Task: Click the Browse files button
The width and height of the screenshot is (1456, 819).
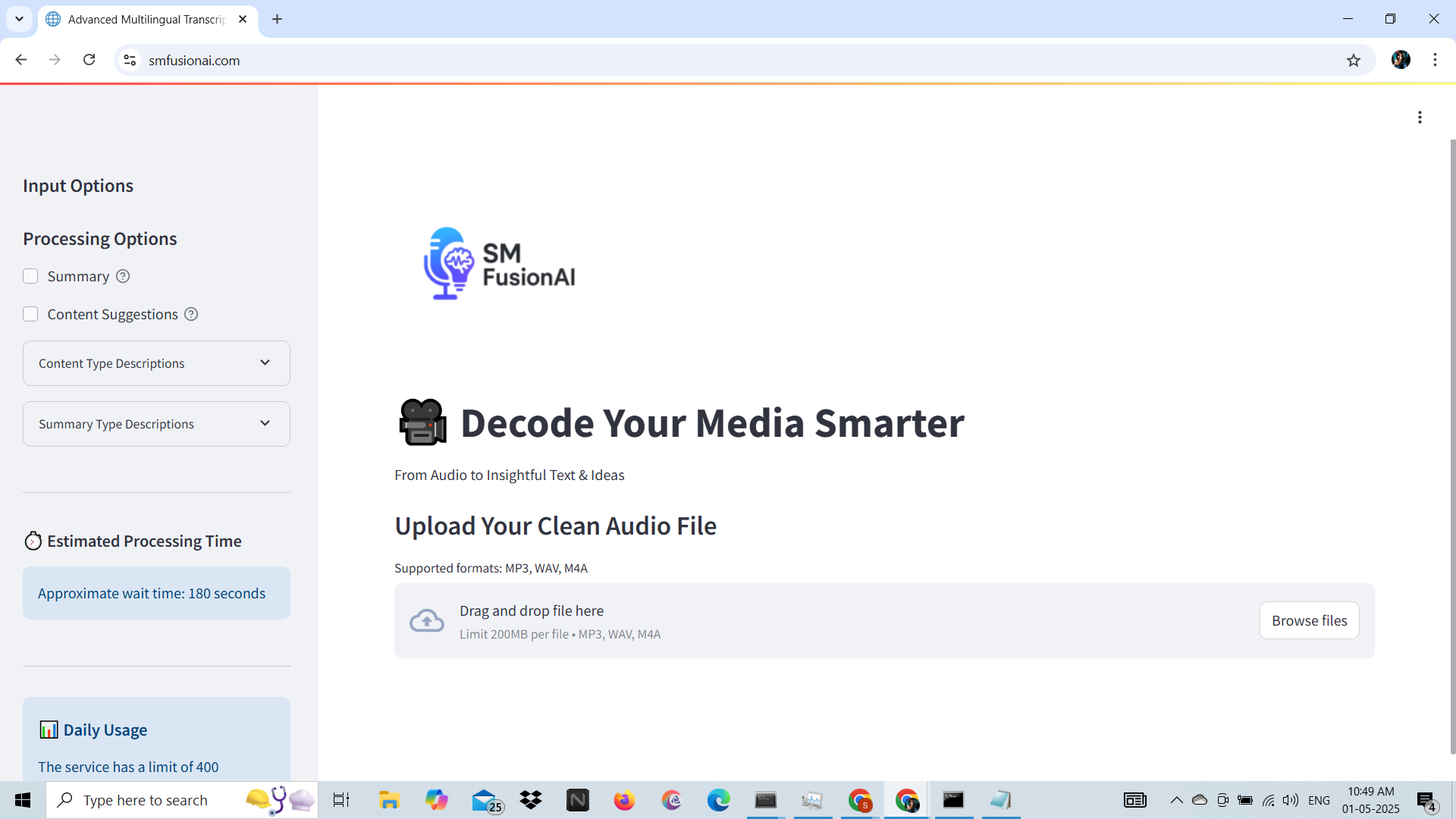Action: click(1309, 621)
